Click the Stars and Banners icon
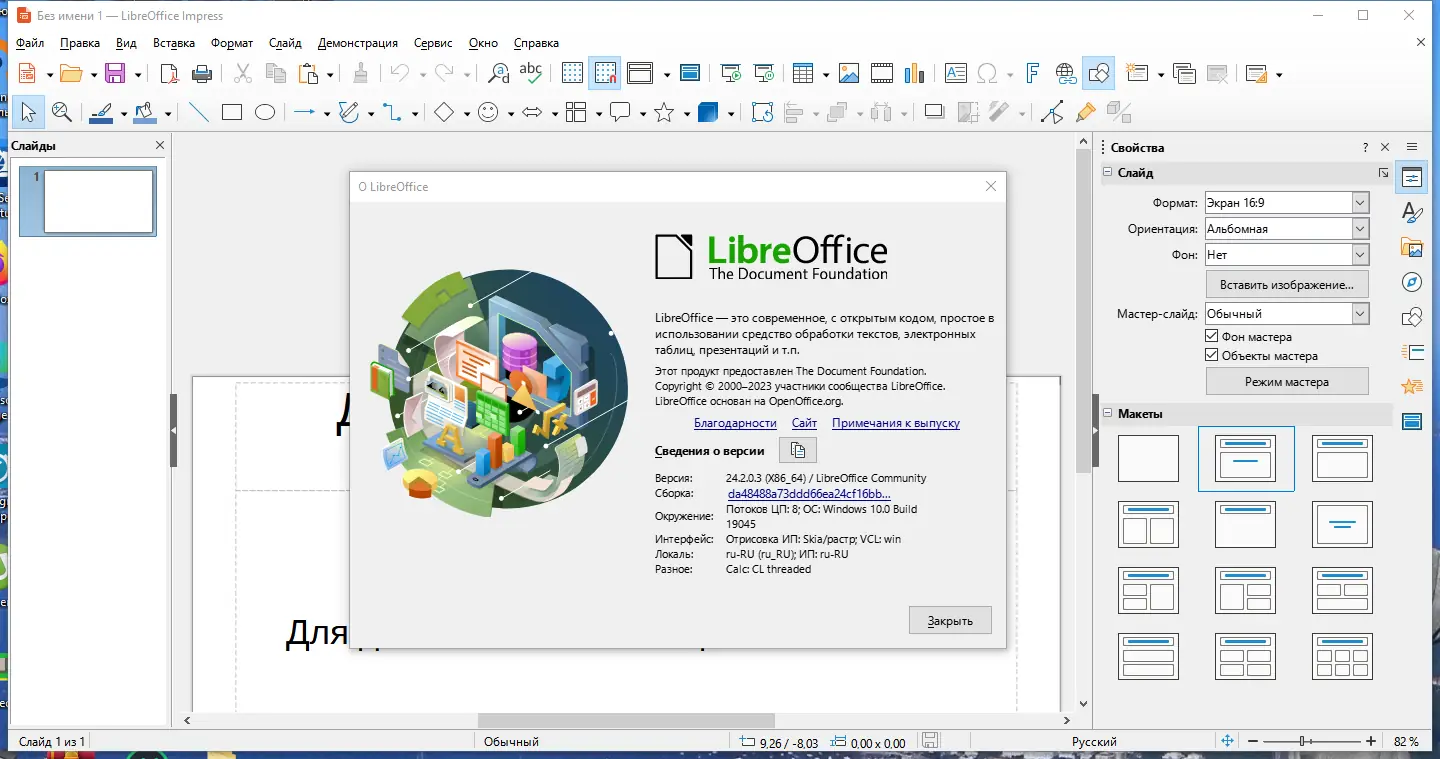1440x759 pixels. click(x=664, y=113)
